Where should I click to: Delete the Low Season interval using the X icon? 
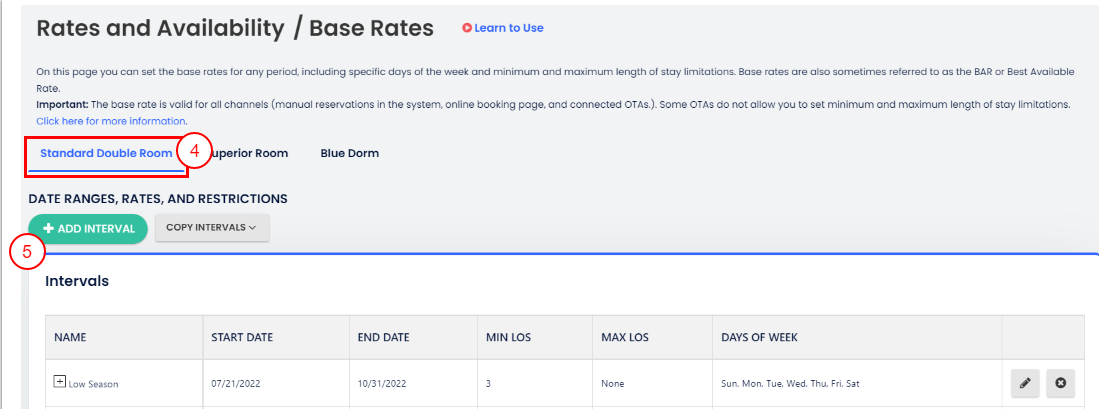[1060, 383]
